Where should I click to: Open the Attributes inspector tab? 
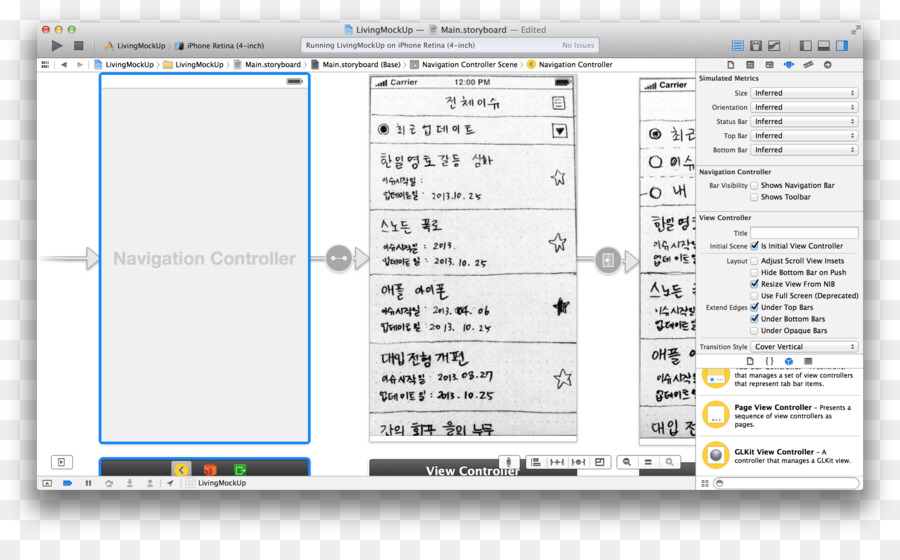pyautogui.click(x=789, y=64)
